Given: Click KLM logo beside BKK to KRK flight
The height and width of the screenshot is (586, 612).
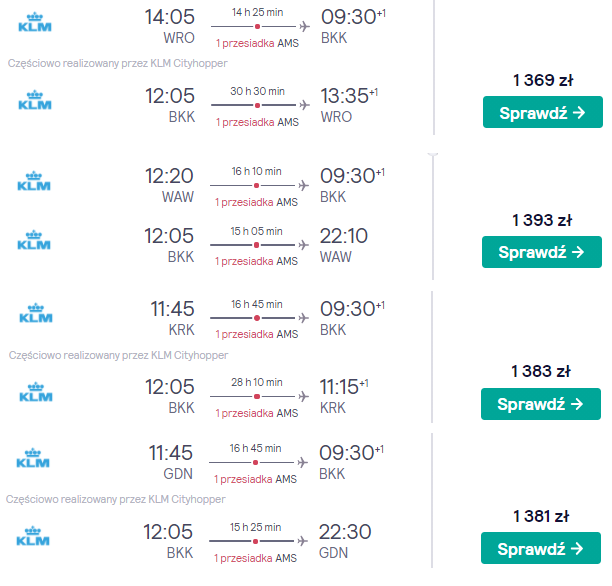Looking at the screenshot, I should click(36, 392).
